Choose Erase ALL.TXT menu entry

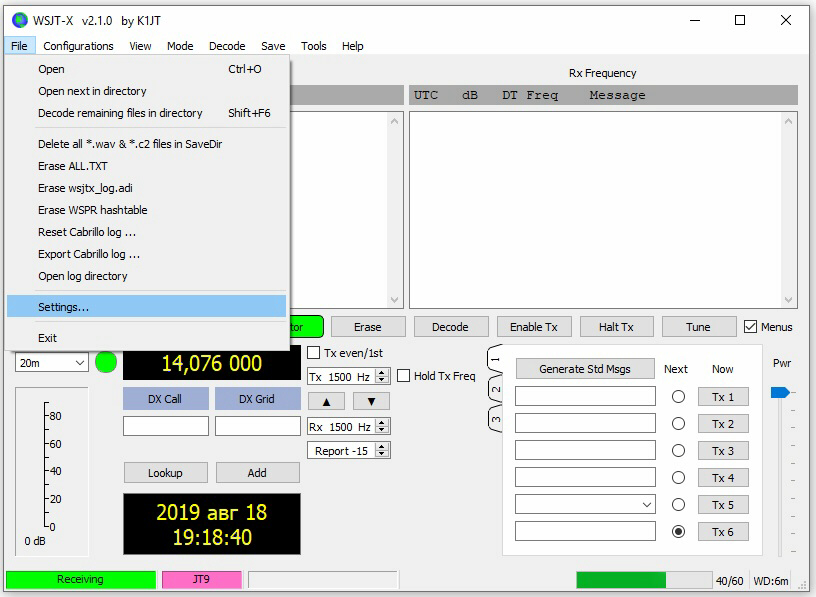pos(146,166)
